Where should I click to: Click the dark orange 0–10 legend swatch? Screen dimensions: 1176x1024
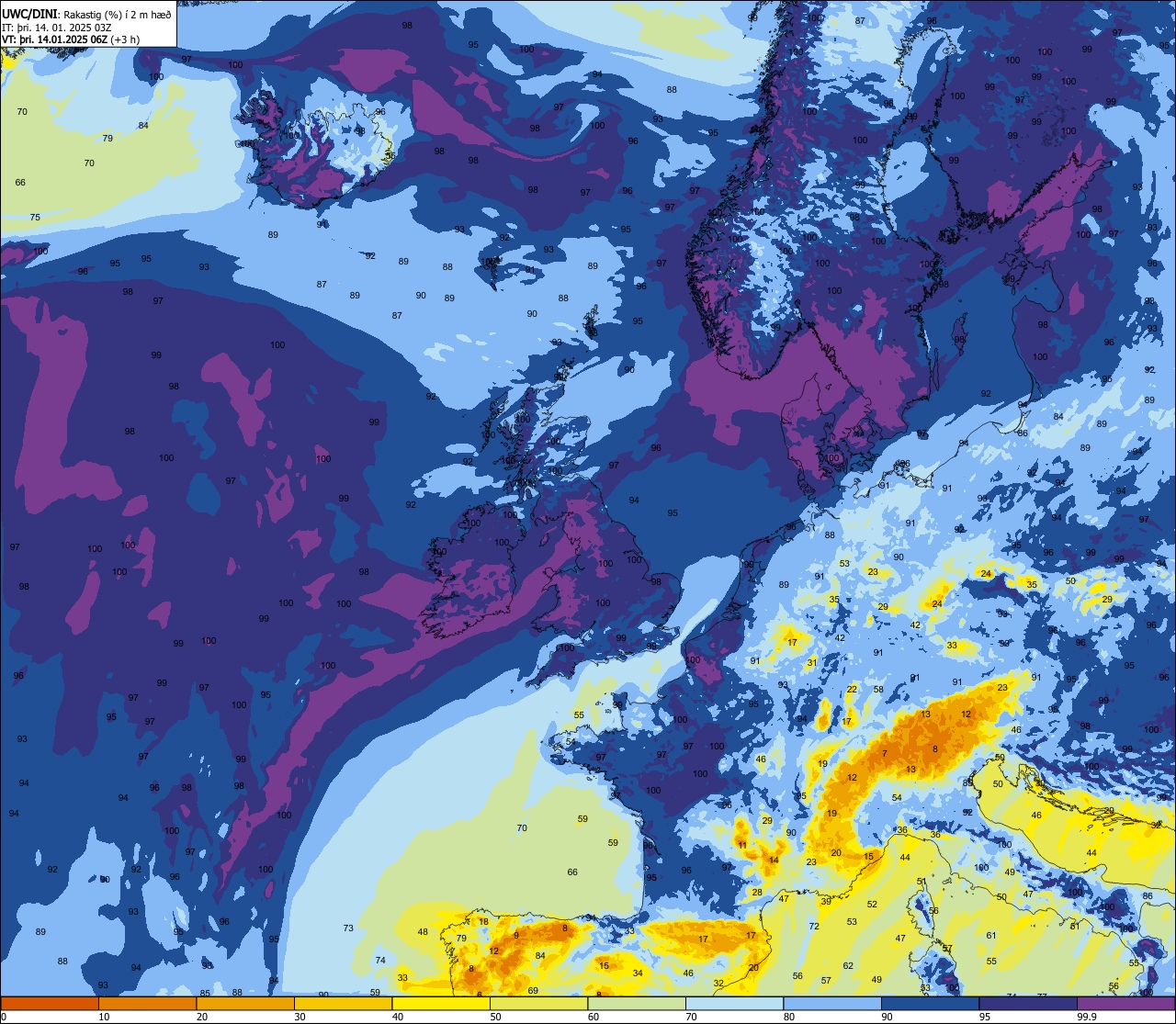[x=50, y=1003]
